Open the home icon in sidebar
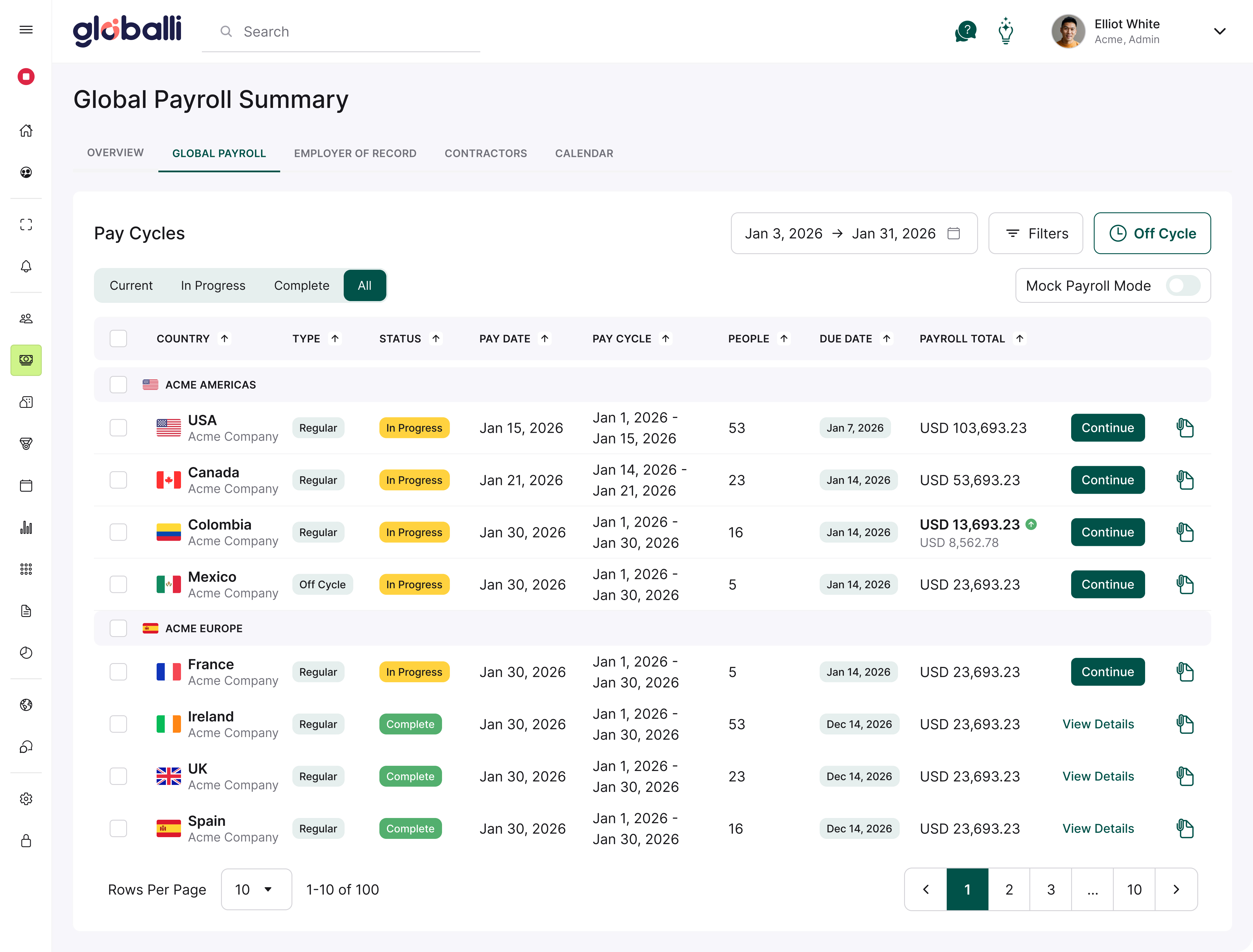Viewport: 1253px width, 952px height. click(26, 131)
